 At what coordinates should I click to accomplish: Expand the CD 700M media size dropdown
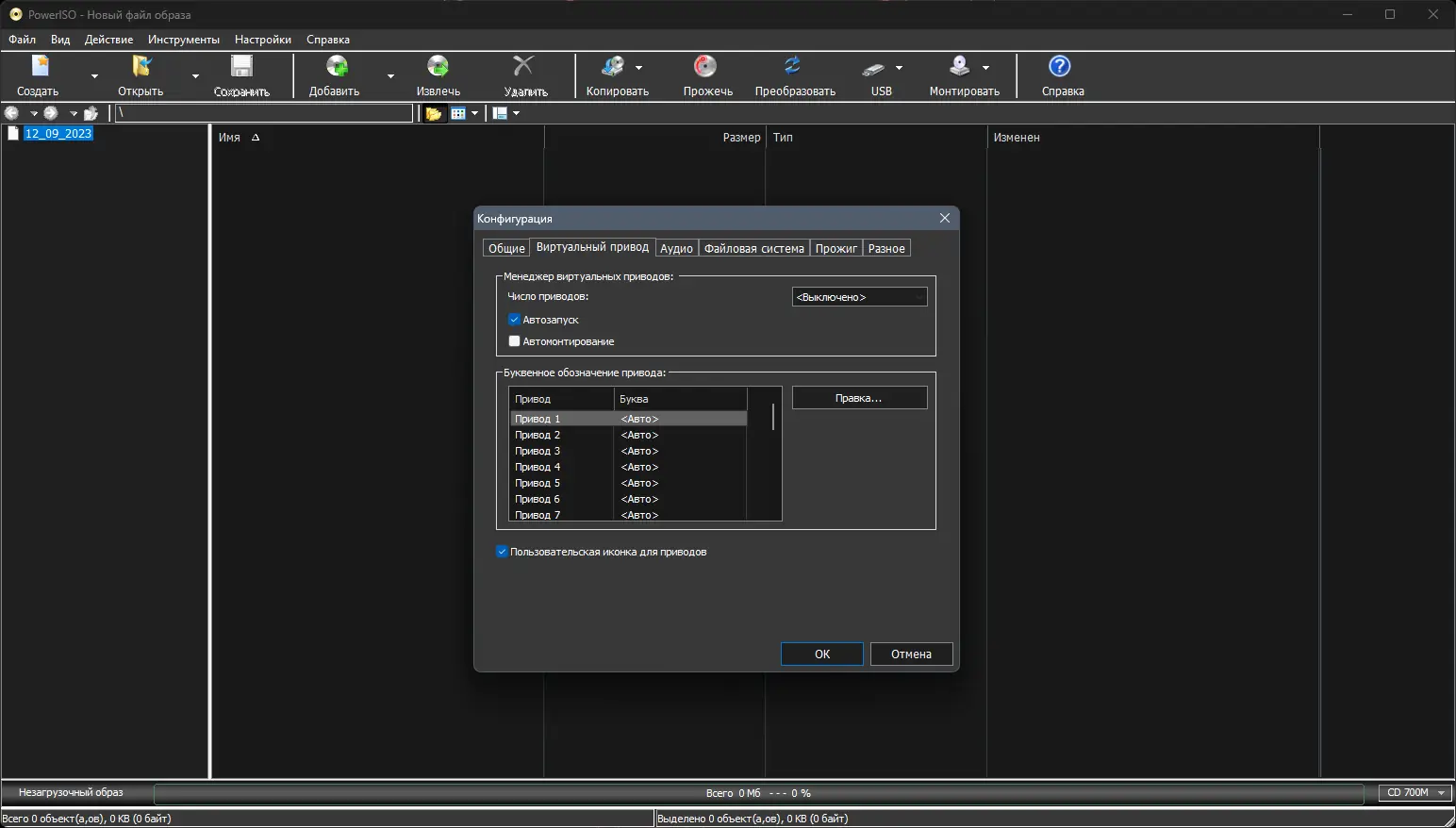point(1415,793)
